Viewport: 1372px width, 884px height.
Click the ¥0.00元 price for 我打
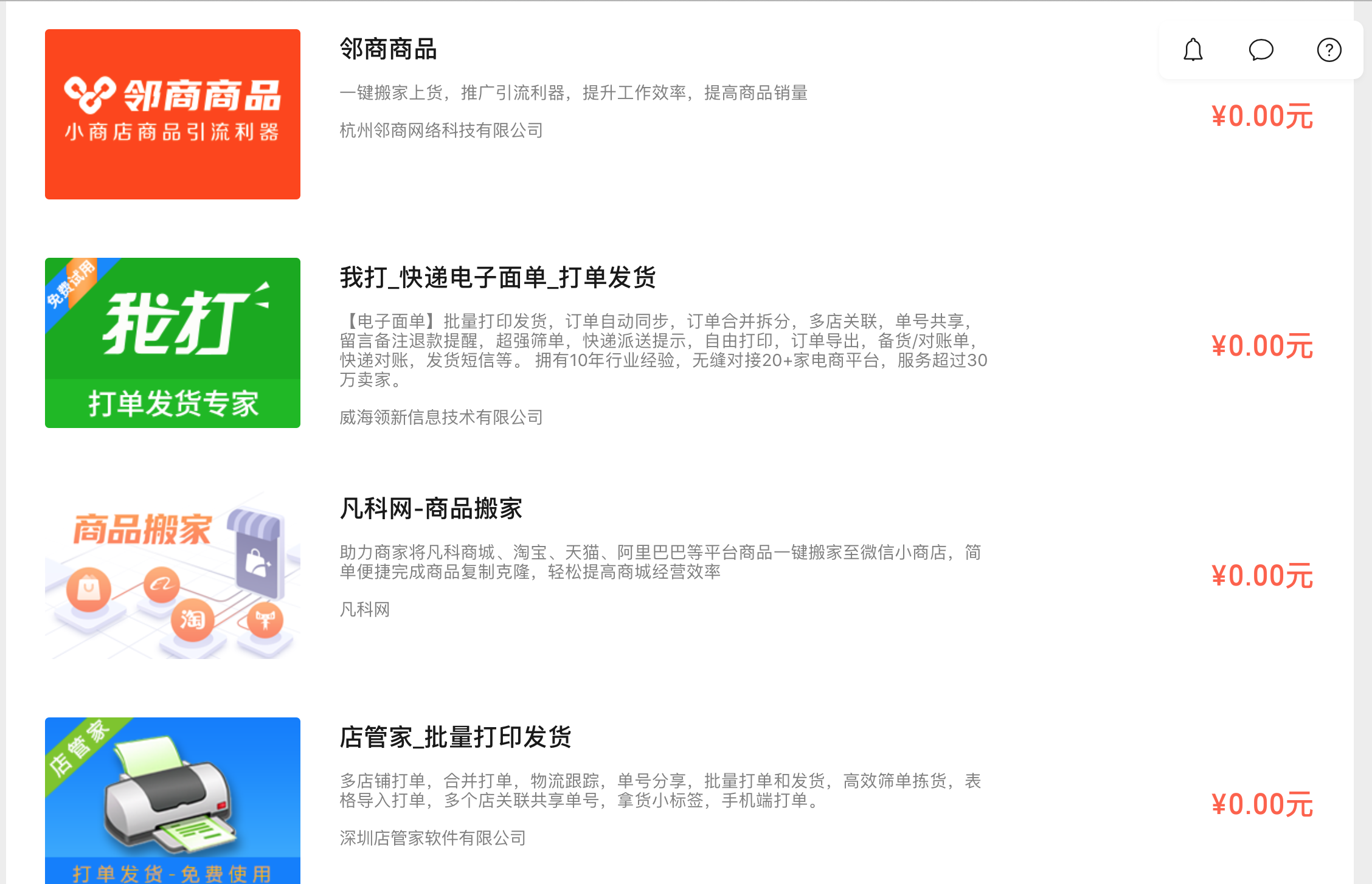[1262, 347]
